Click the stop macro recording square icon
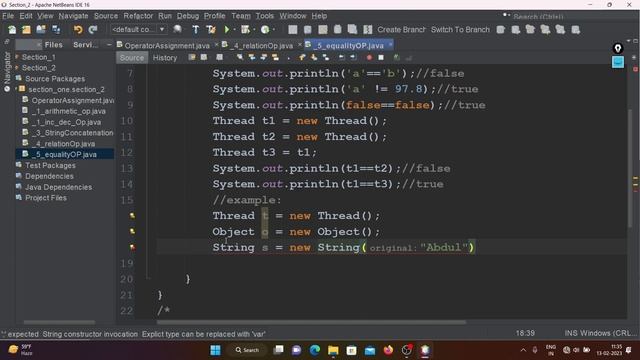 tap(381, 58)
